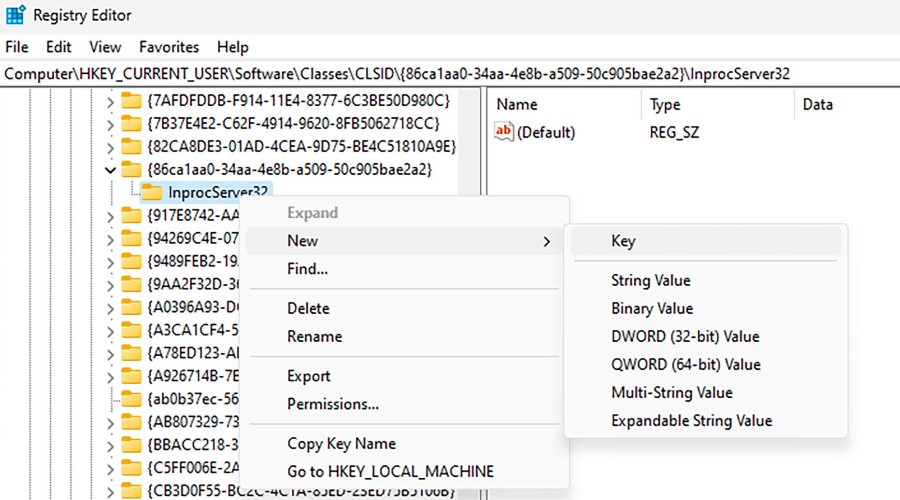Image resolution: width=900 pixels, height=500 pixels.
Task: Click folder icon of {A78ED123 key
Action: coord(131,353)
